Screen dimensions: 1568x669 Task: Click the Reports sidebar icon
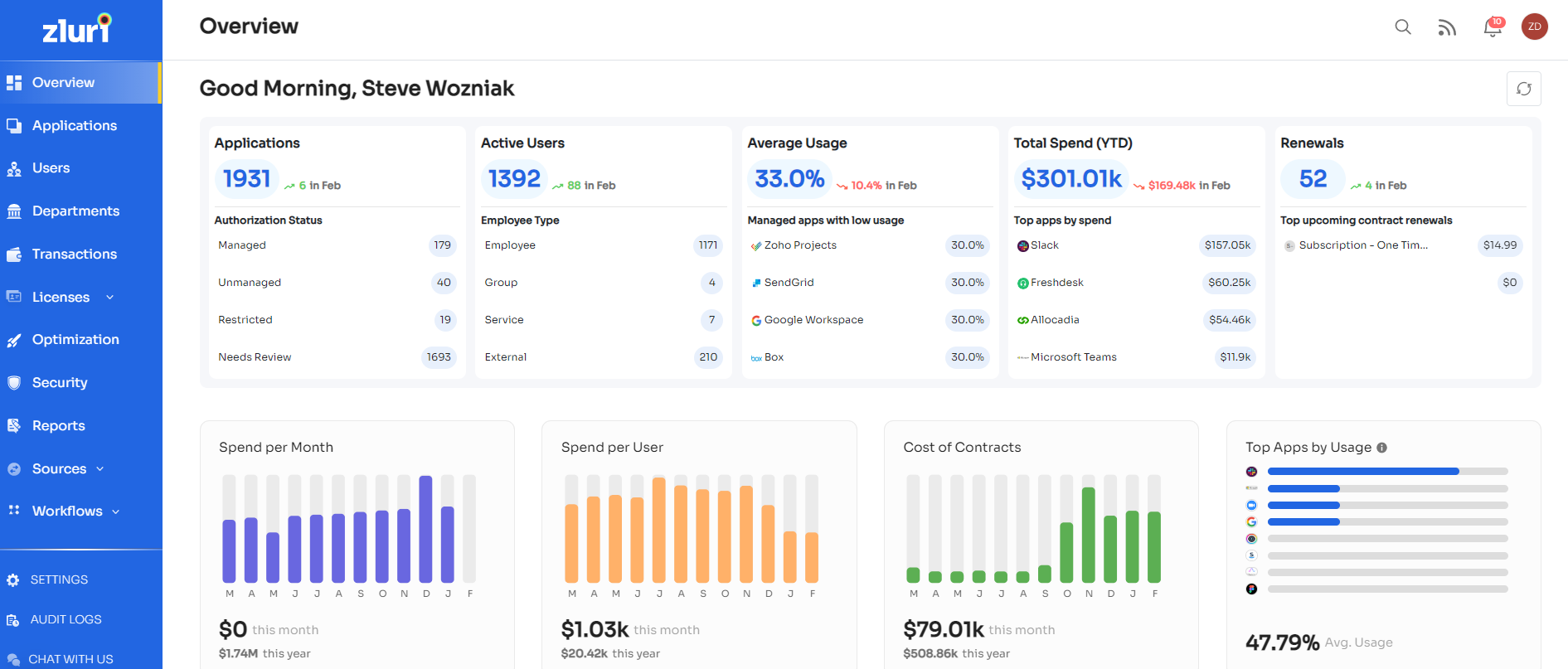click(14, 426)
